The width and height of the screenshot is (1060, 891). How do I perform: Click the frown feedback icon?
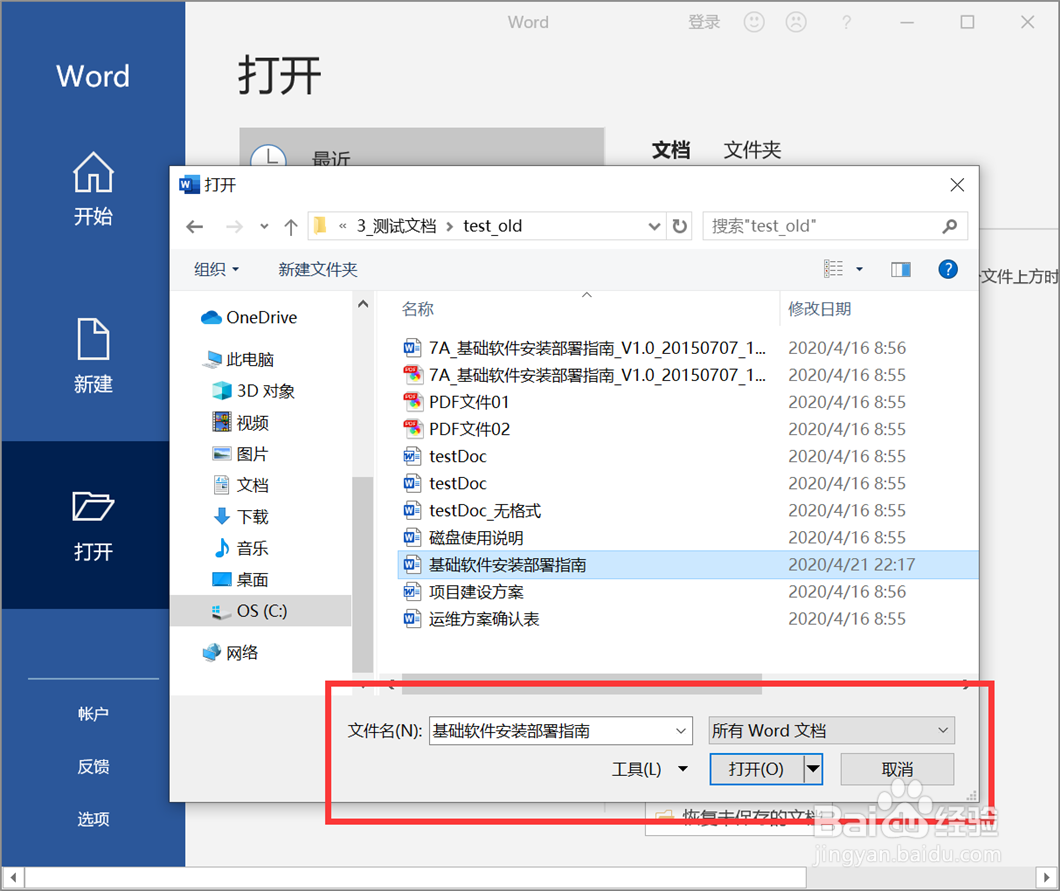pyautogui.click(x=796, y=22)
